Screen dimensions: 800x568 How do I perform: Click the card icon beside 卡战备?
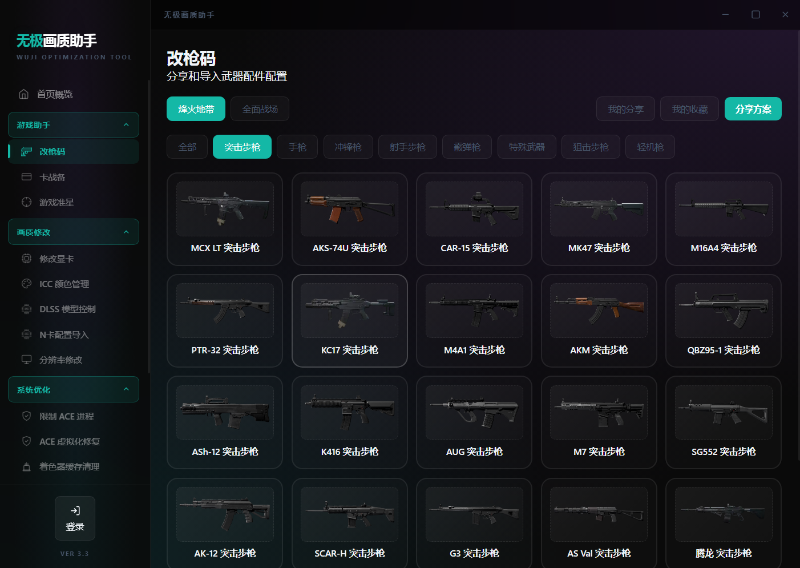point(27,177)
